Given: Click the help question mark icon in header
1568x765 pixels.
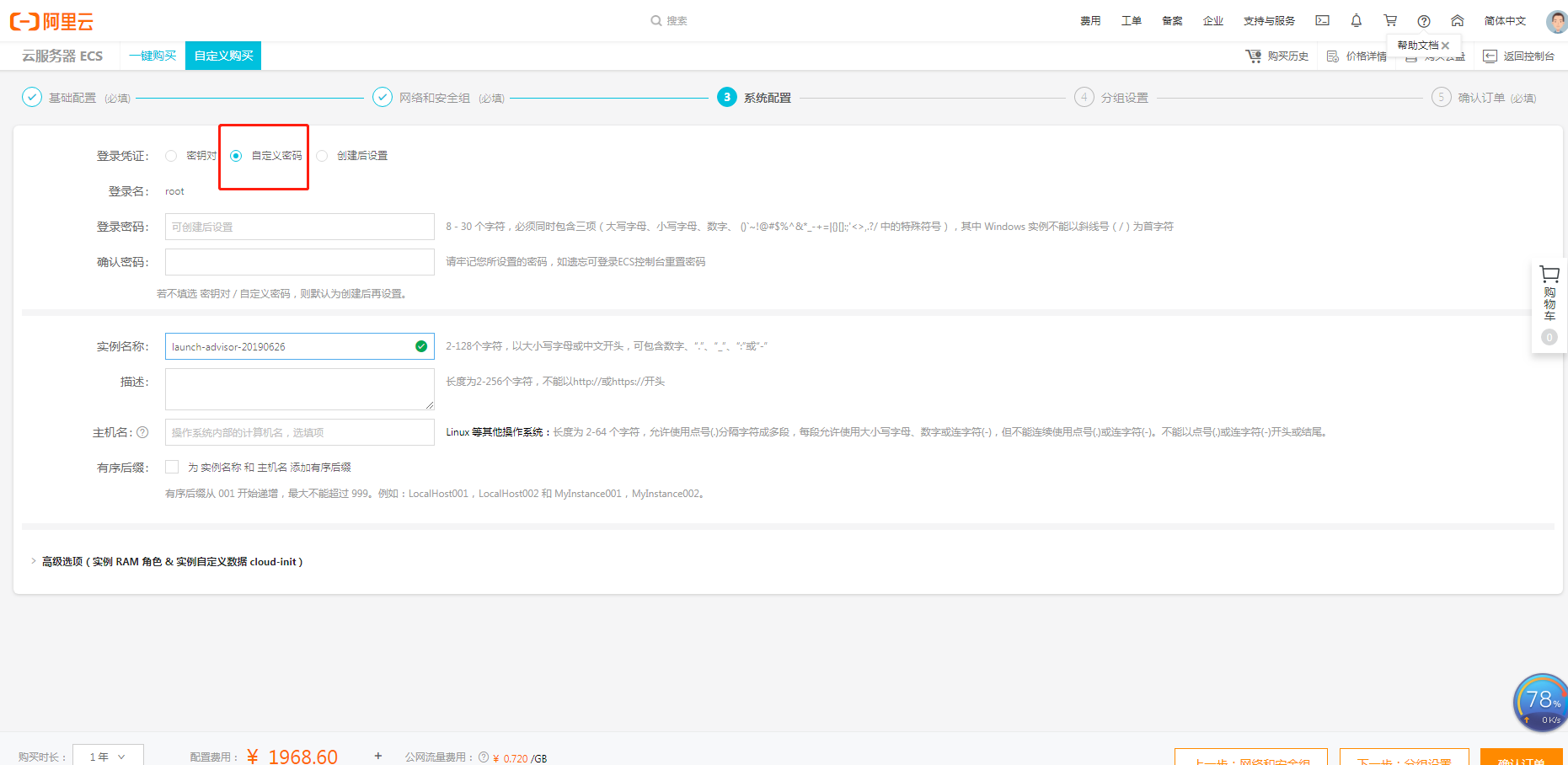Looking at the screenshot, I should 1423,21.
